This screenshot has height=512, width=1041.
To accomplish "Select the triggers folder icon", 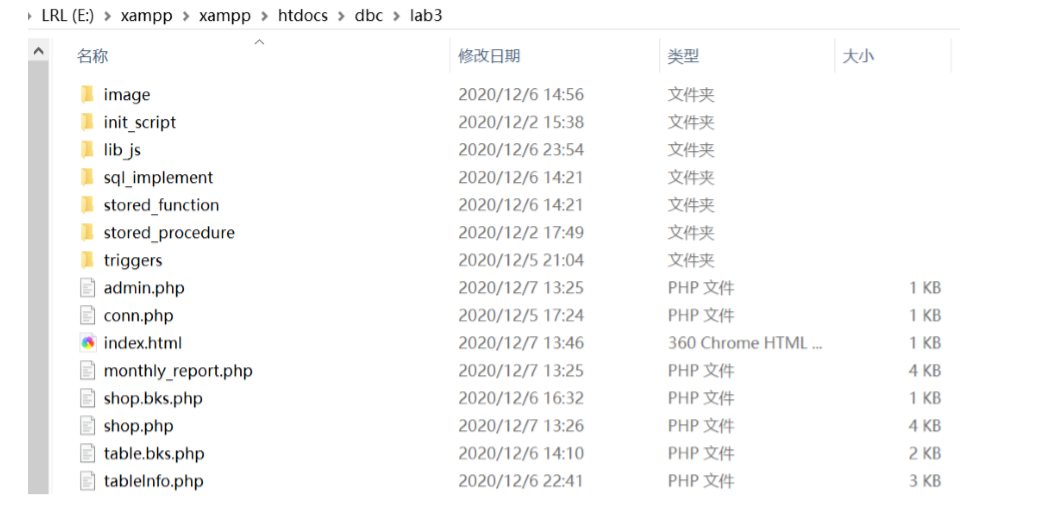I will click(88, 260).
